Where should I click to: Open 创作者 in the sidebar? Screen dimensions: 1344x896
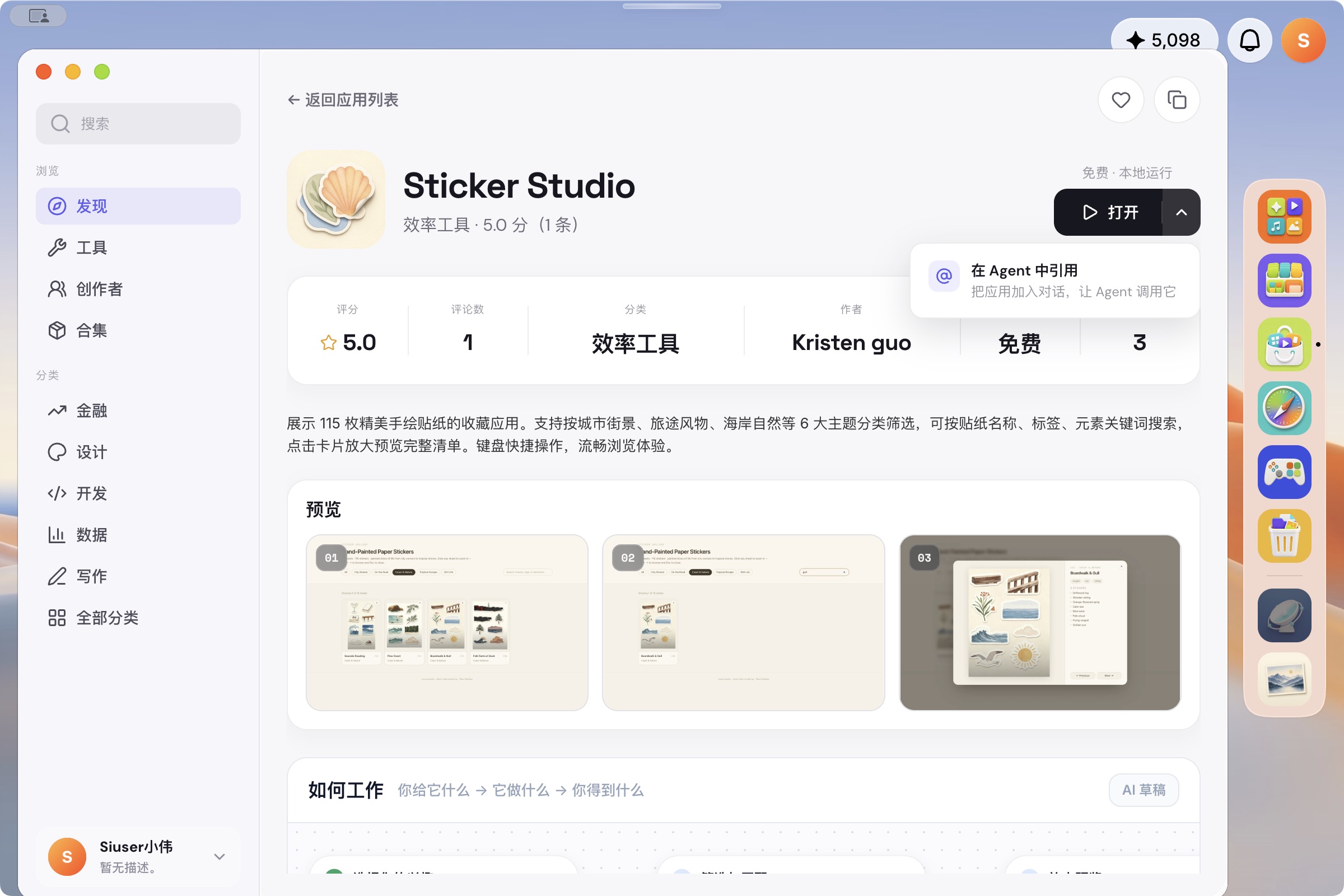pyautogui.click(x=138, y=289)
